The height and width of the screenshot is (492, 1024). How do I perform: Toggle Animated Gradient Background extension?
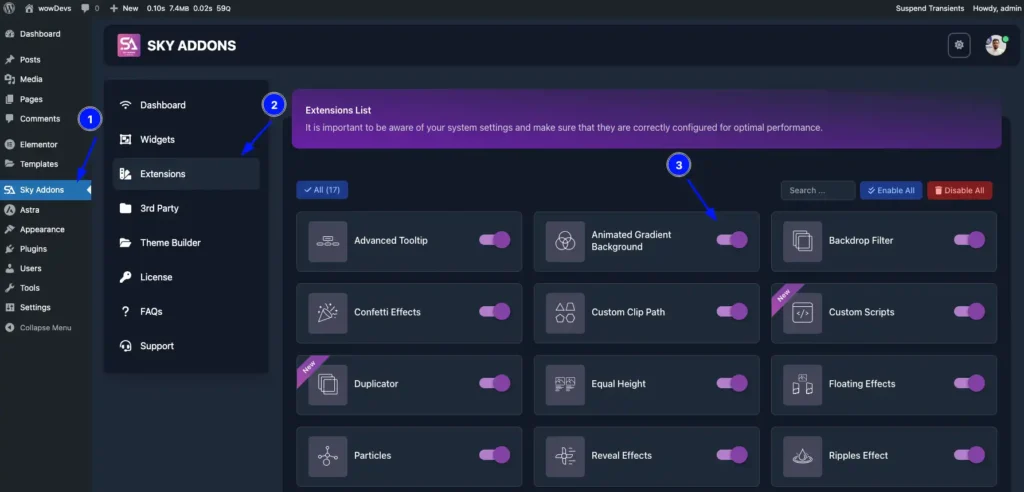pos(731,240)
